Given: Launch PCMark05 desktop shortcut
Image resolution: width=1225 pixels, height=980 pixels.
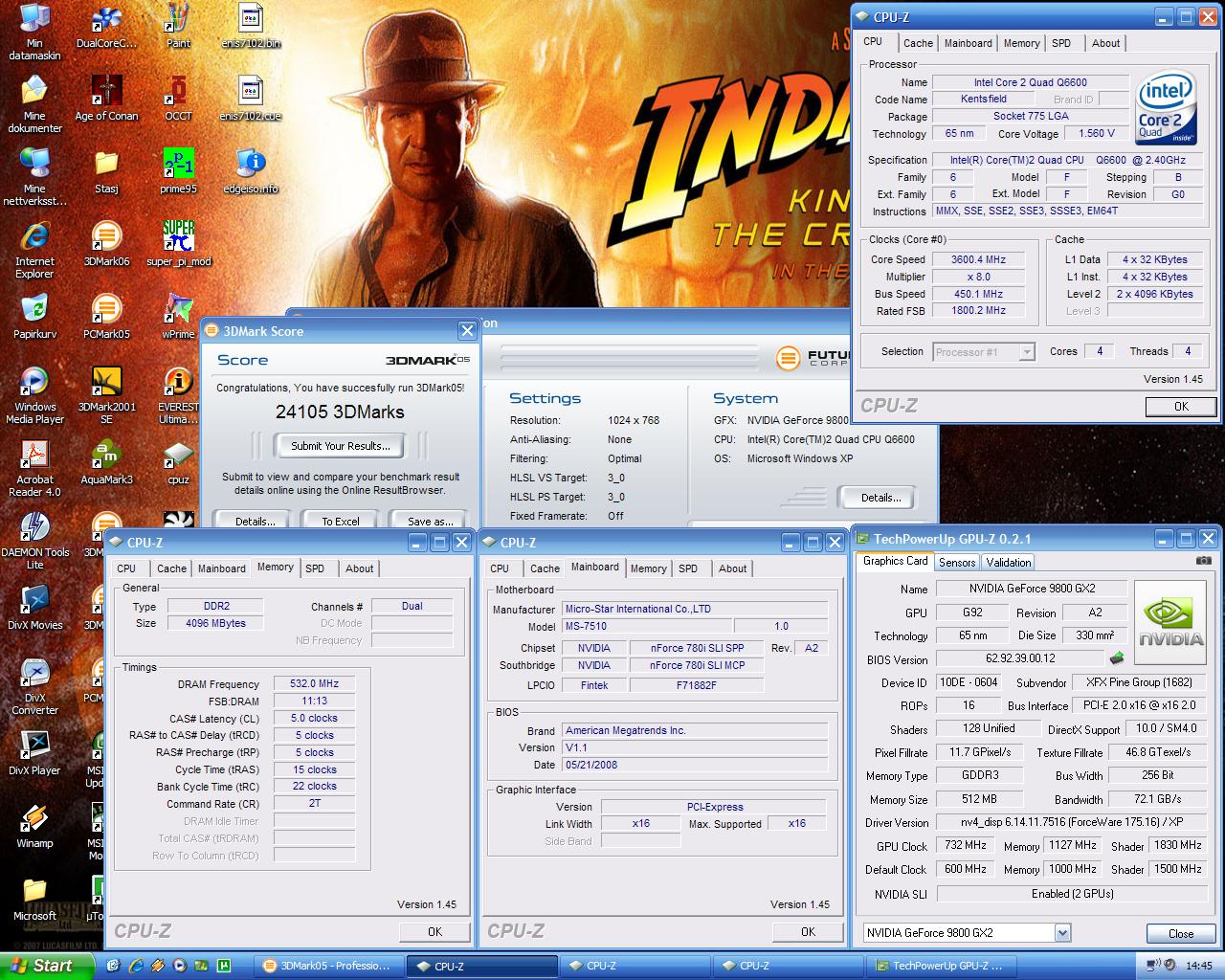Looking at the screenshot, I should click(106, 318).
